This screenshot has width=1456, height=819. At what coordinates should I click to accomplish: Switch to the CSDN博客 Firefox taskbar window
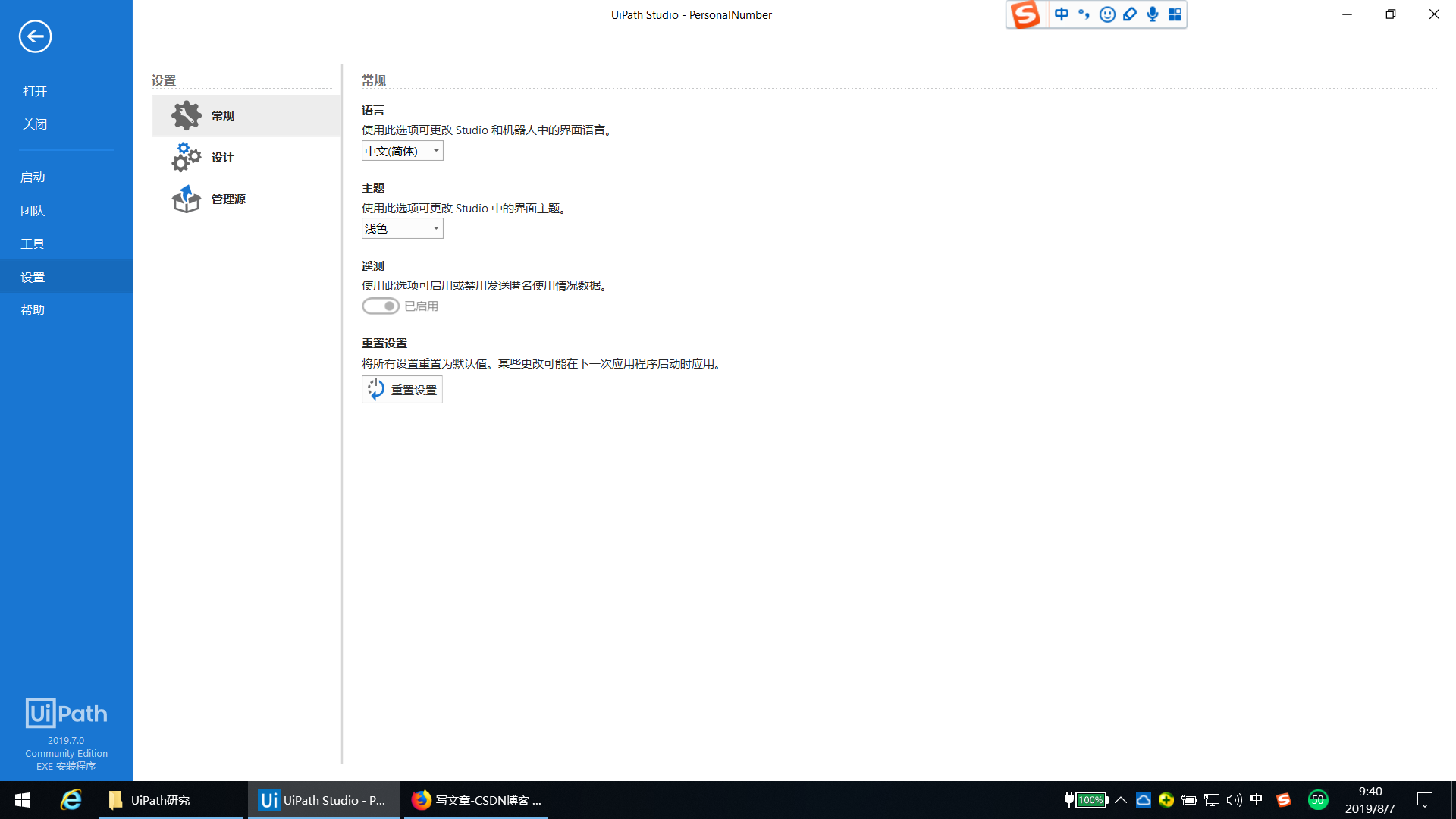tap(476, 800)
